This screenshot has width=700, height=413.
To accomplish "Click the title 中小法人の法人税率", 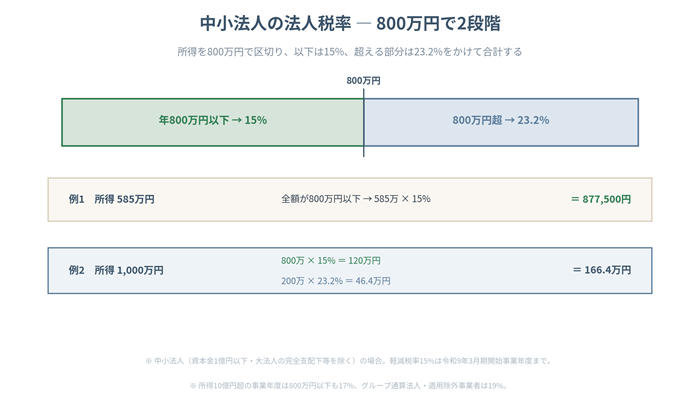I will point(275,23).
